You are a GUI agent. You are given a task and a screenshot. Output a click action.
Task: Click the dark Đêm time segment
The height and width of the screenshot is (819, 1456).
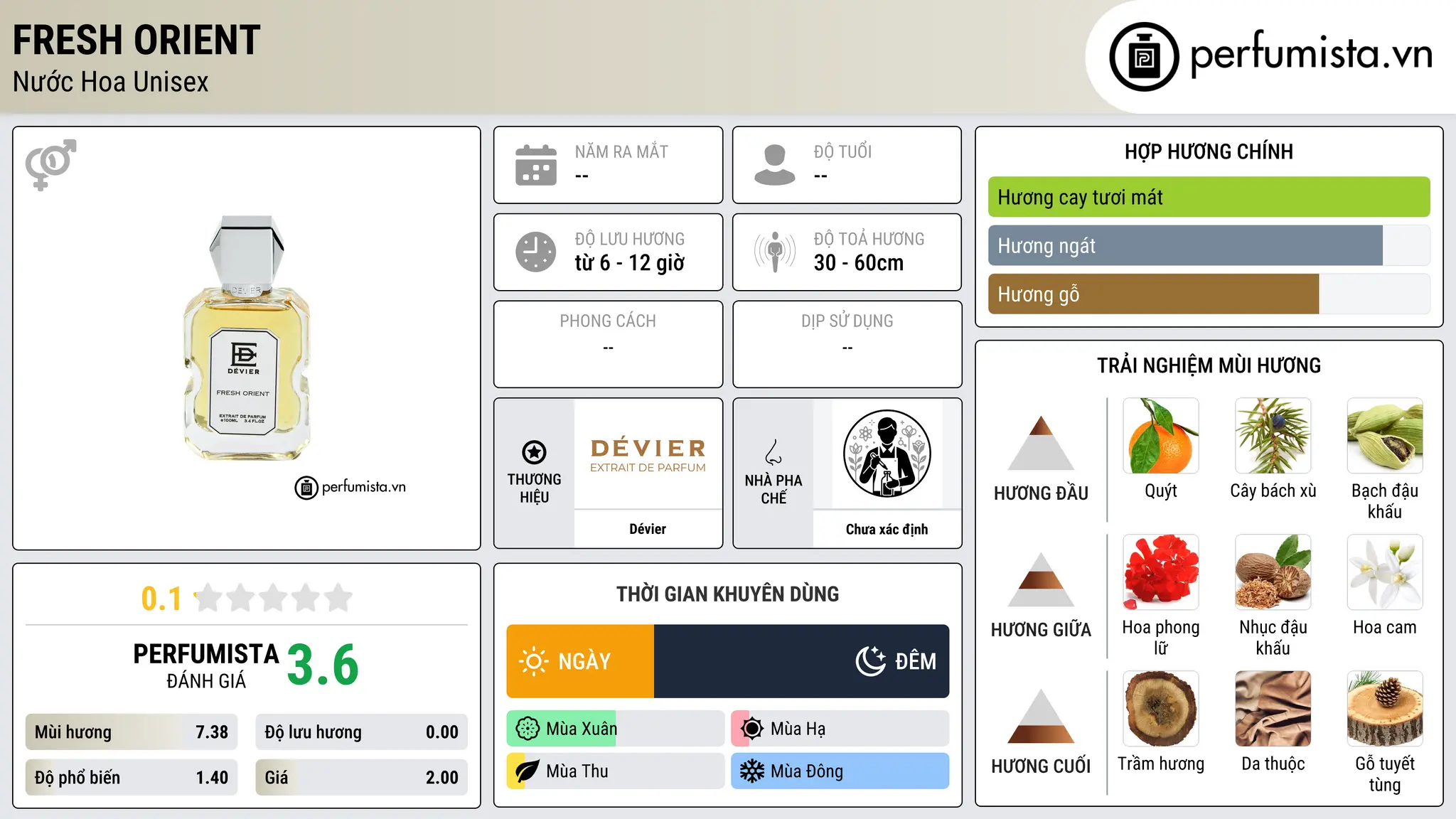tap(801, 661)
